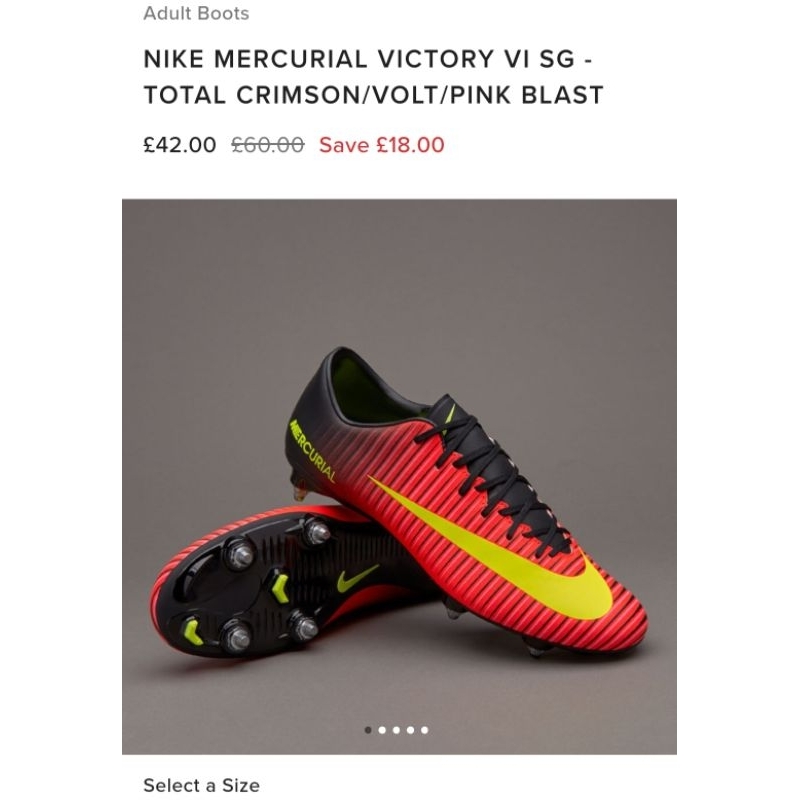Image resolution: width=800 pixels, height=800 pixels.
Task: Go to the second product image dot
Action: click(382, 730)
